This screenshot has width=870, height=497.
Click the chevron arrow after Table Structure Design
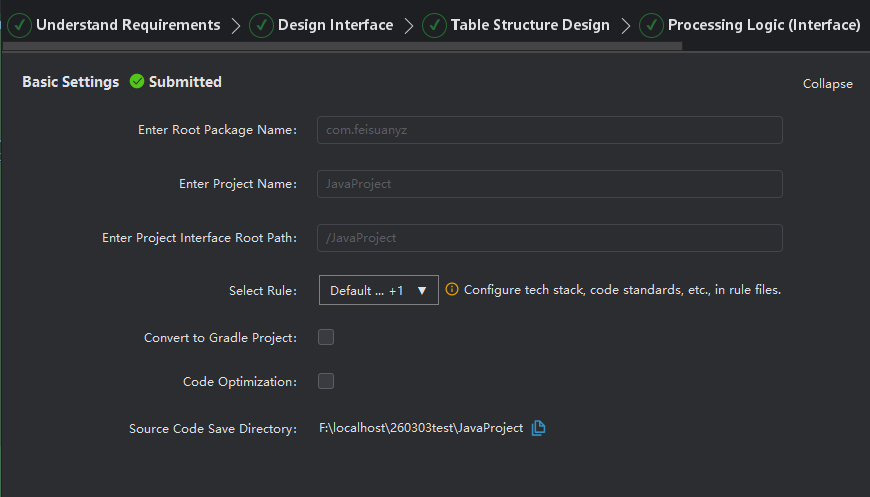tap(625, 26)
